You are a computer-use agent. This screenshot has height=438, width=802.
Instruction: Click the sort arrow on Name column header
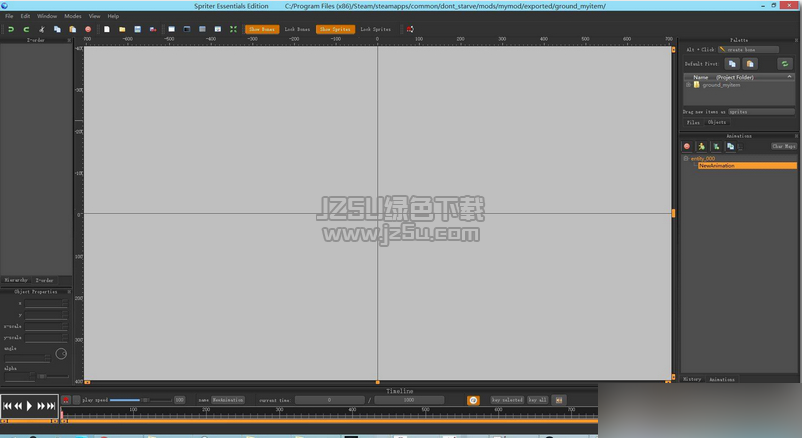click(789, 77)
